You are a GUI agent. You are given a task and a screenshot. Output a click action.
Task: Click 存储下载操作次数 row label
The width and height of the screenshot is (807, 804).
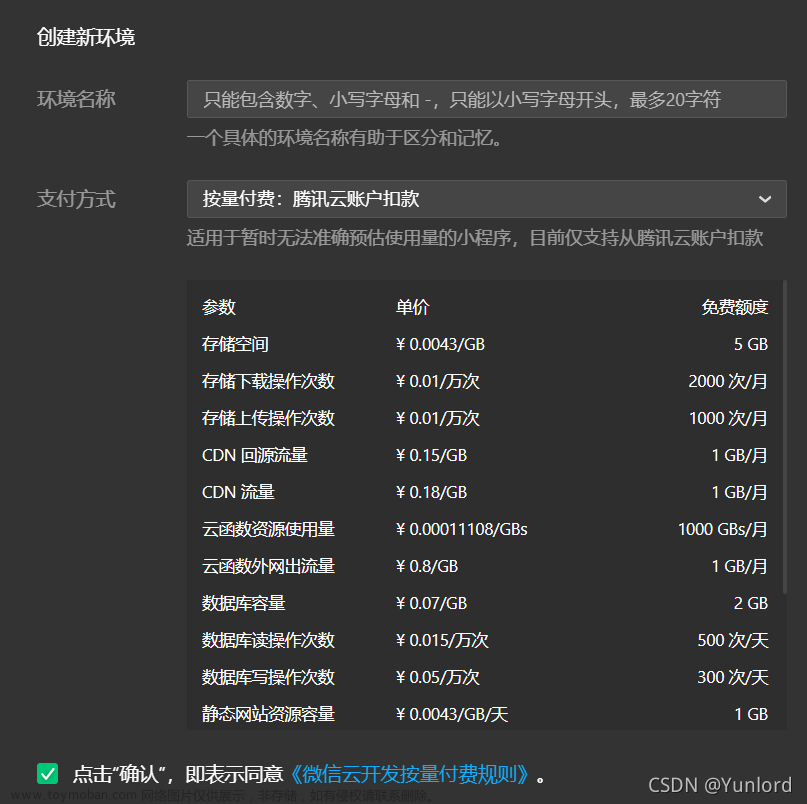tap(268, 381)
